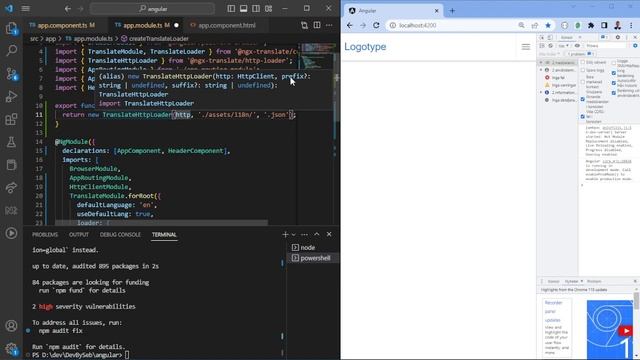The image size is (640, 360).
Task: Go back in VS Code navigation history
Action: (x=68, y=8)
